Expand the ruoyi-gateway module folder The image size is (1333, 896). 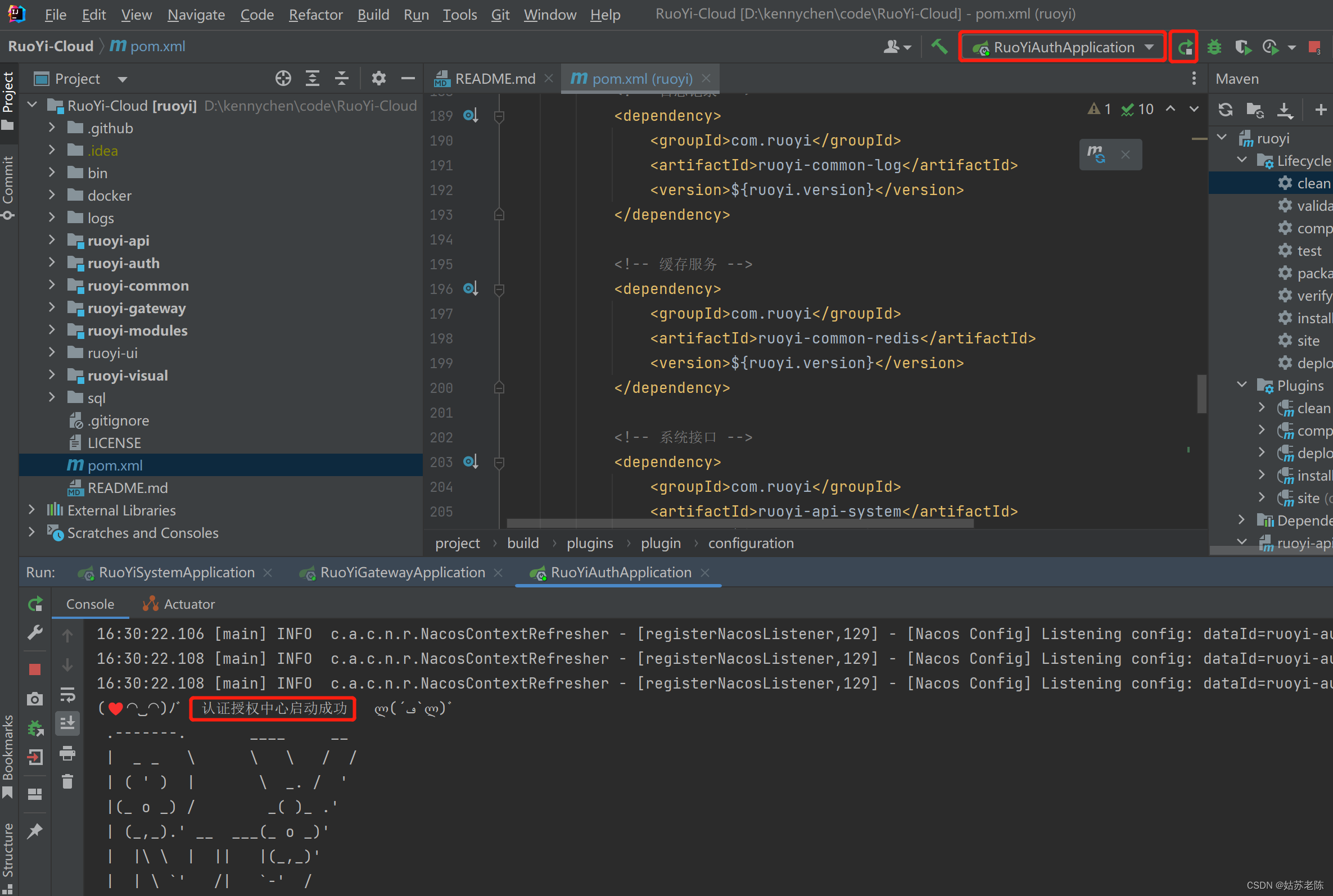pos(52,307)
